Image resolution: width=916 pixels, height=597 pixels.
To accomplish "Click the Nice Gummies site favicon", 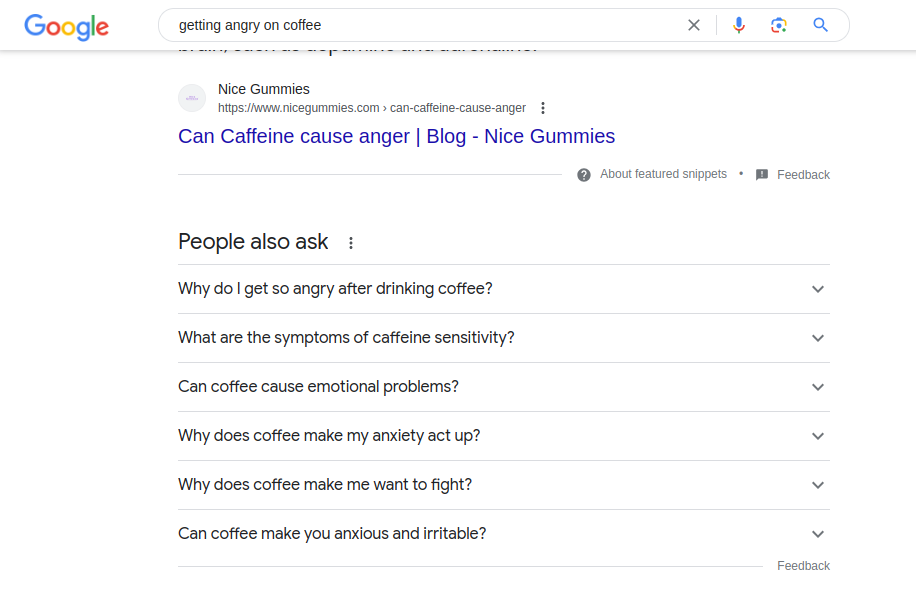I will pos(192,98).
